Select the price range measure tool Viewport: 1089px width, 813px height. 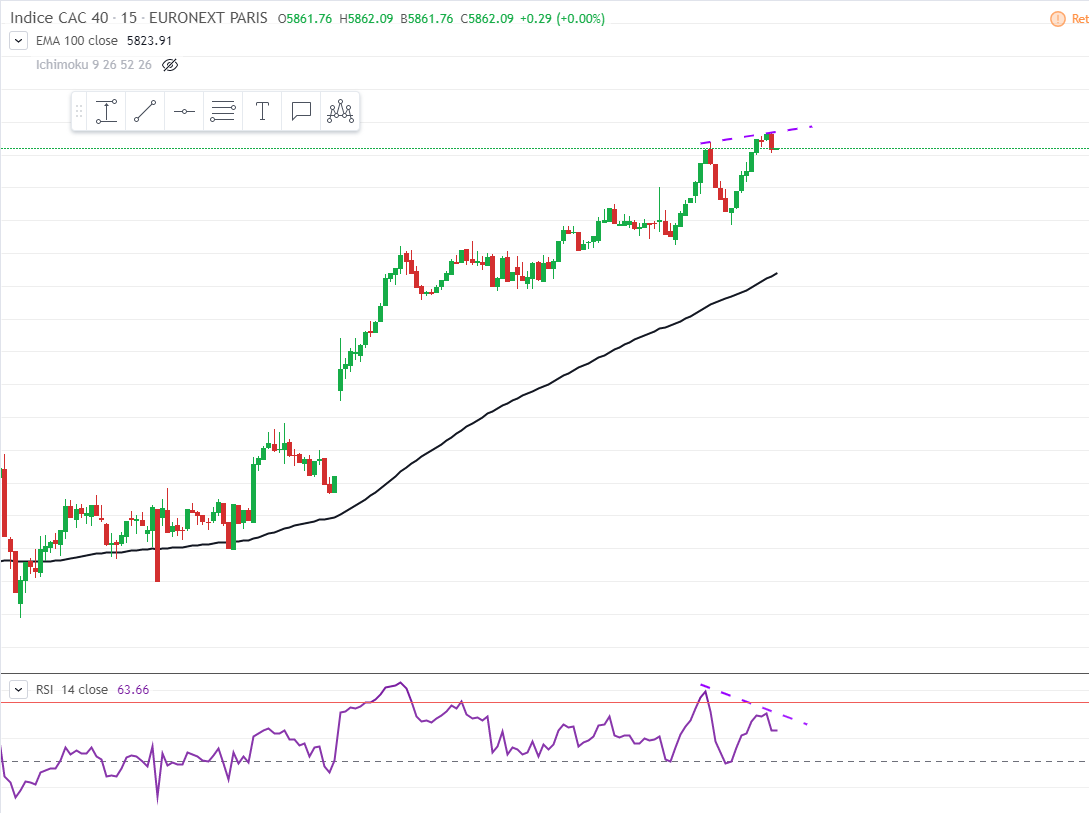pyautogui.click(x=106, y=111)
